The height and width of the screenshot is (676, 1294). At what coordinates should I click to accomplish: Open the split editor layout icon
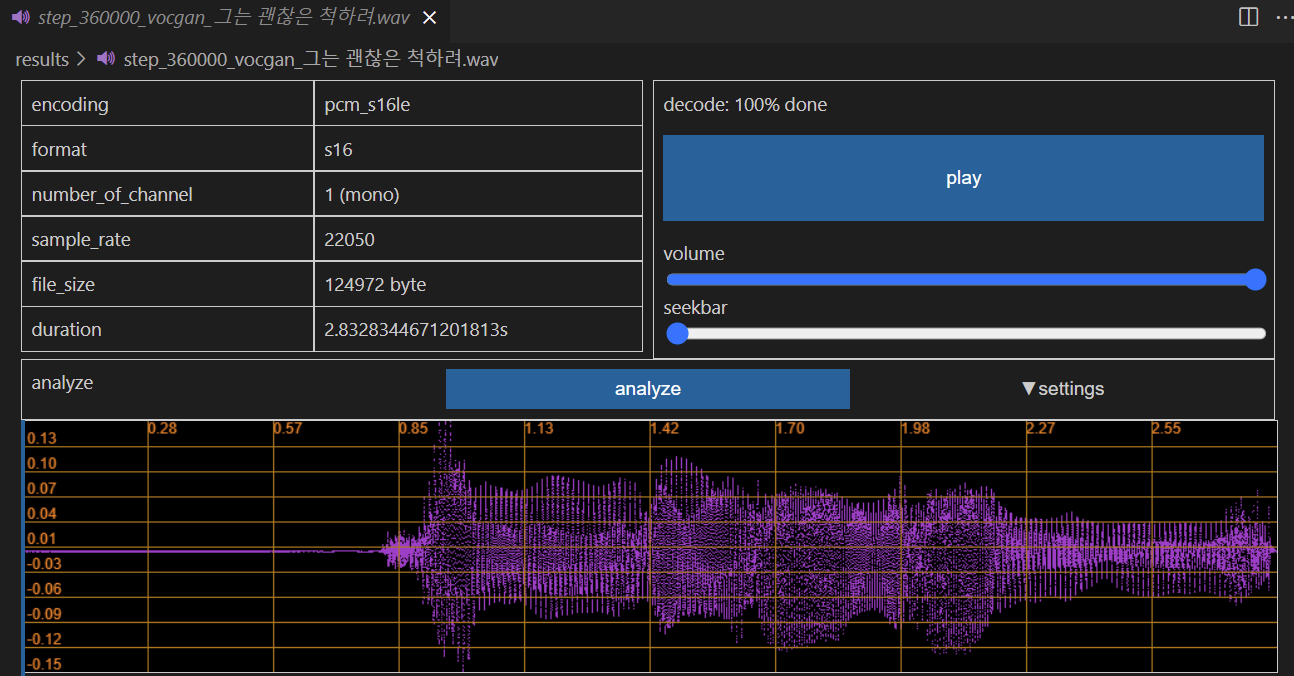point(1247,16)
